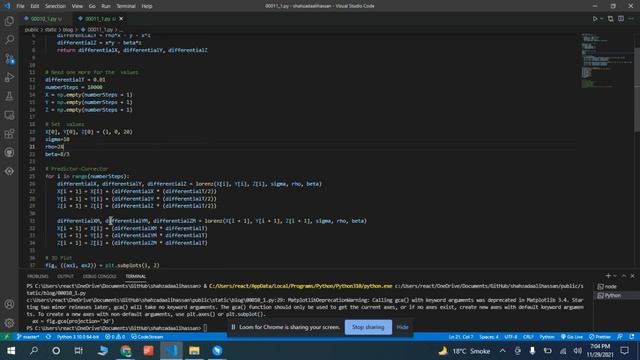Open the CodeStream diamond icon in activity bar
Image resolution: width=640 pixels, height=360 pixels.
coord(9,171)
